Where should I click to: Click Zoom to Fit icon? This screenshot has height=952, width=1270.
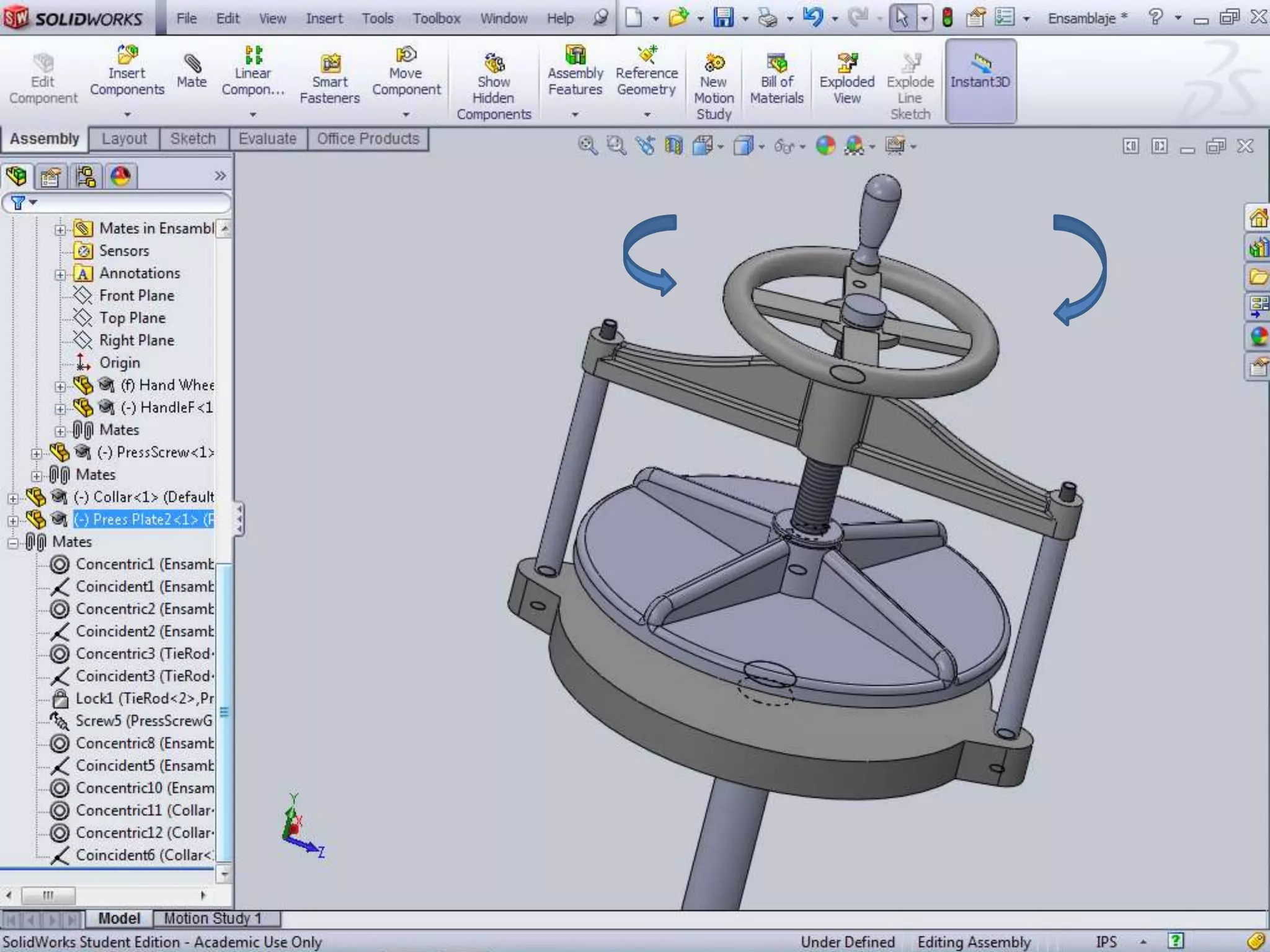click(x=587, y=146)
